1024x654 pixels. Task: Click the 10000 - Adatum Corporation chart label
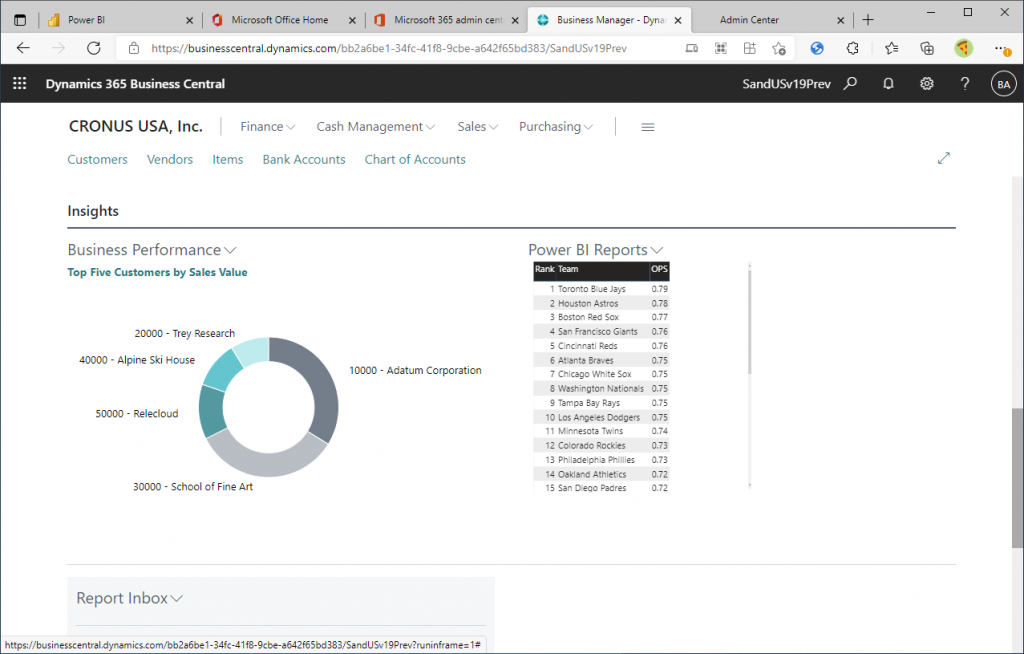(x=415, y=370)
